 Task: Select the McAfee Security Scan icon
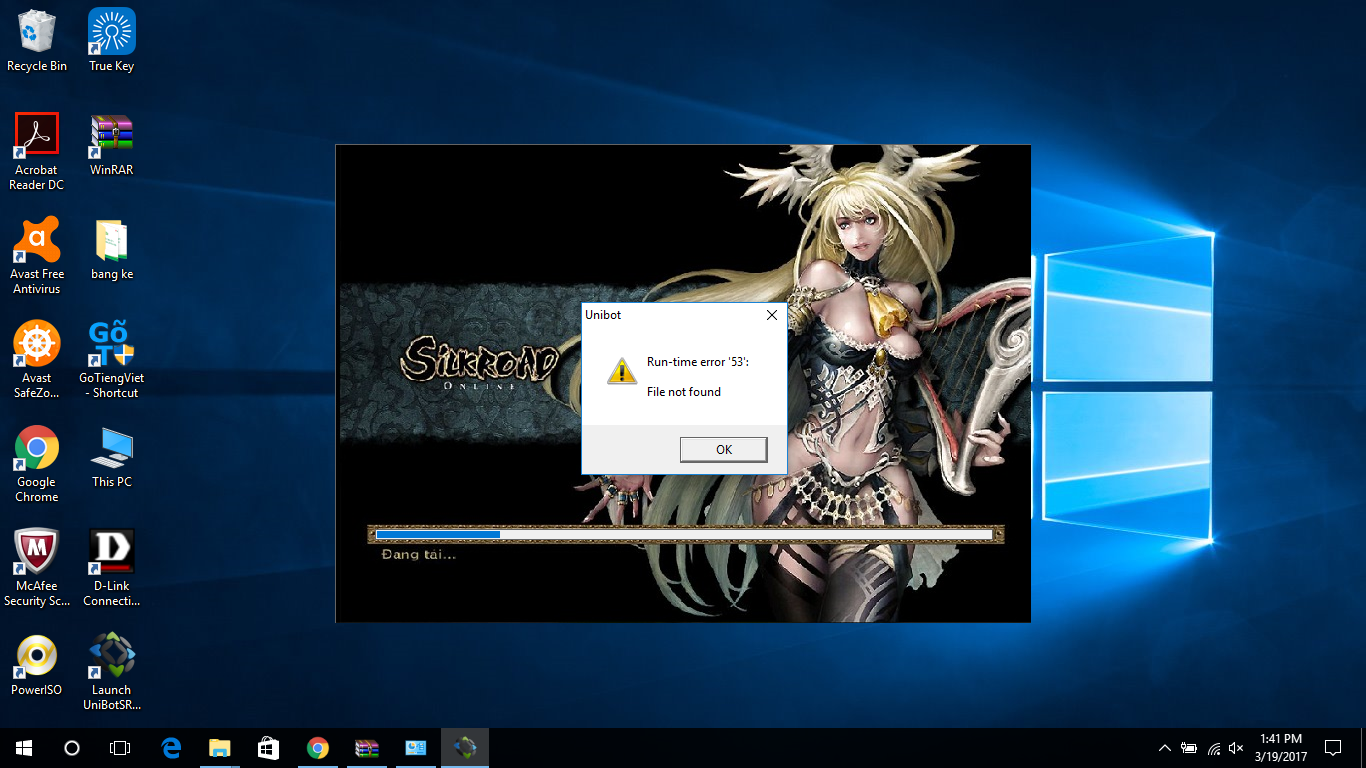click(x=37, y=568)
